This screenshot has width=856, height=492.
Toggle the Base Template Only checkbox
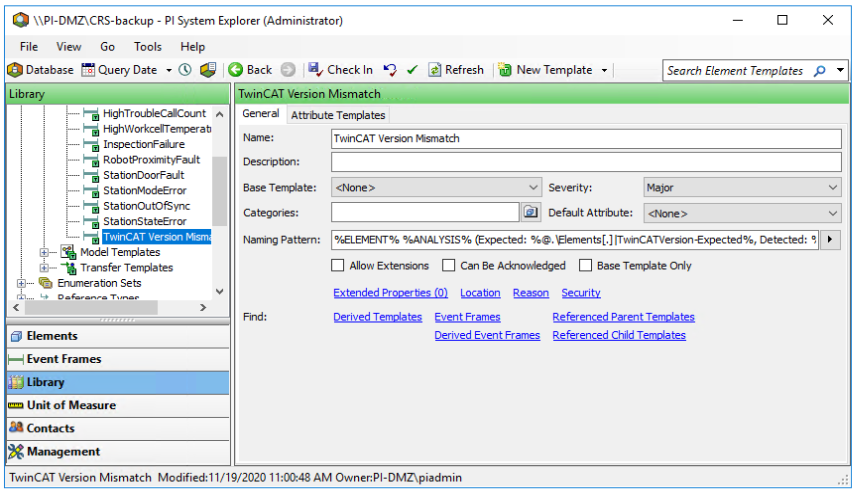coord(585,265)
